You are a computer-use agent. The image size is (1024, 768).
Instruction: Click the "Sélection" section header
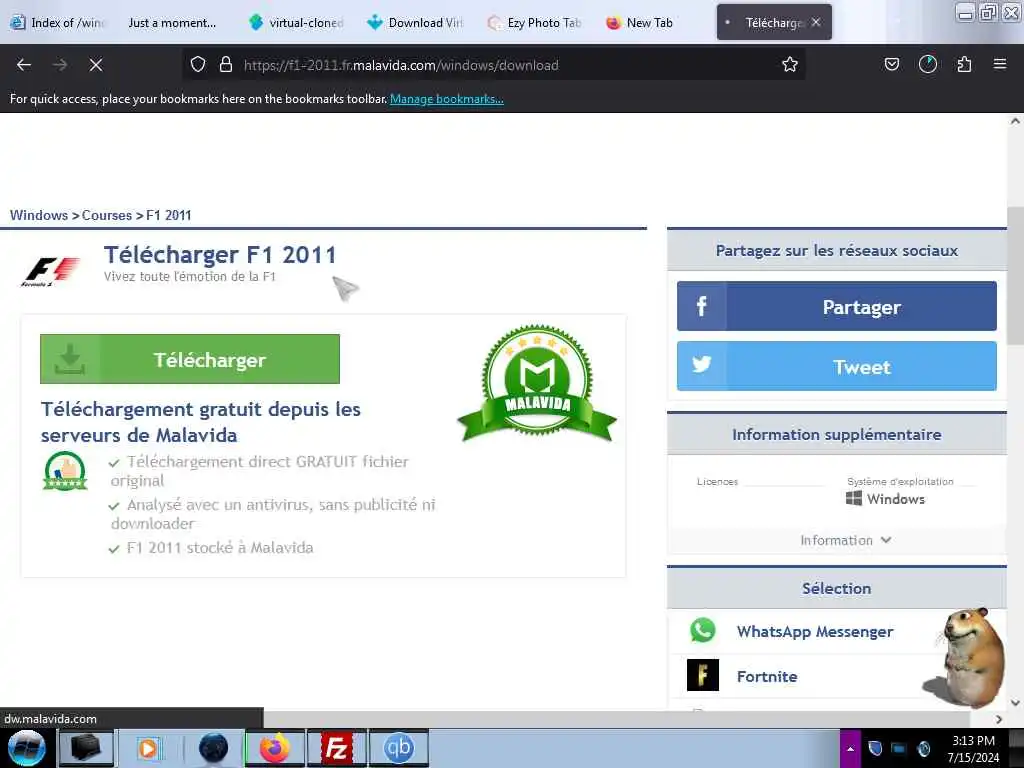837,588
